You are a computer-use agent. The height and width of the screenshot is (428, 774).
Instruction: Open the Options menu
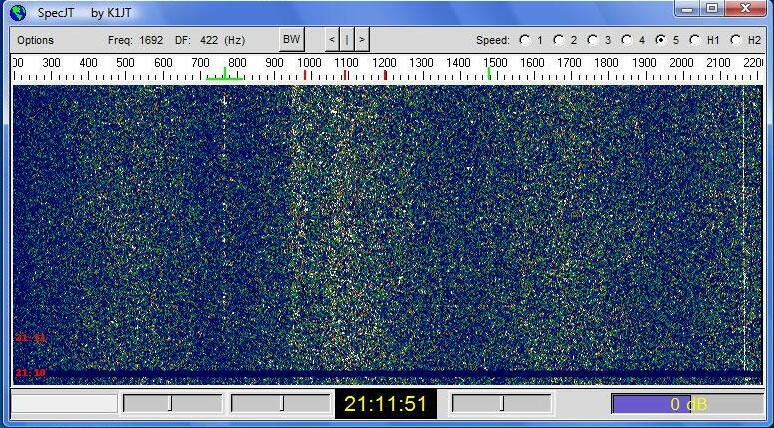click(35, 40)
